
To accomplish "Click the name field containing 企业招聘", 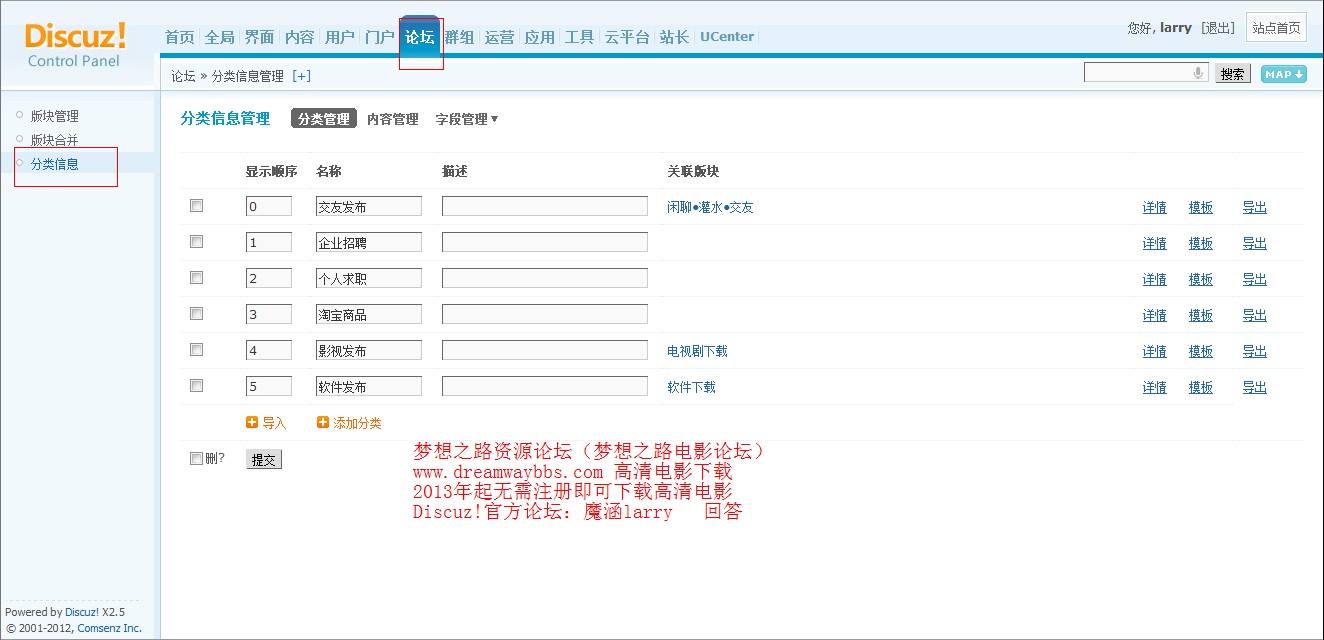I will [x=369, y=242].
